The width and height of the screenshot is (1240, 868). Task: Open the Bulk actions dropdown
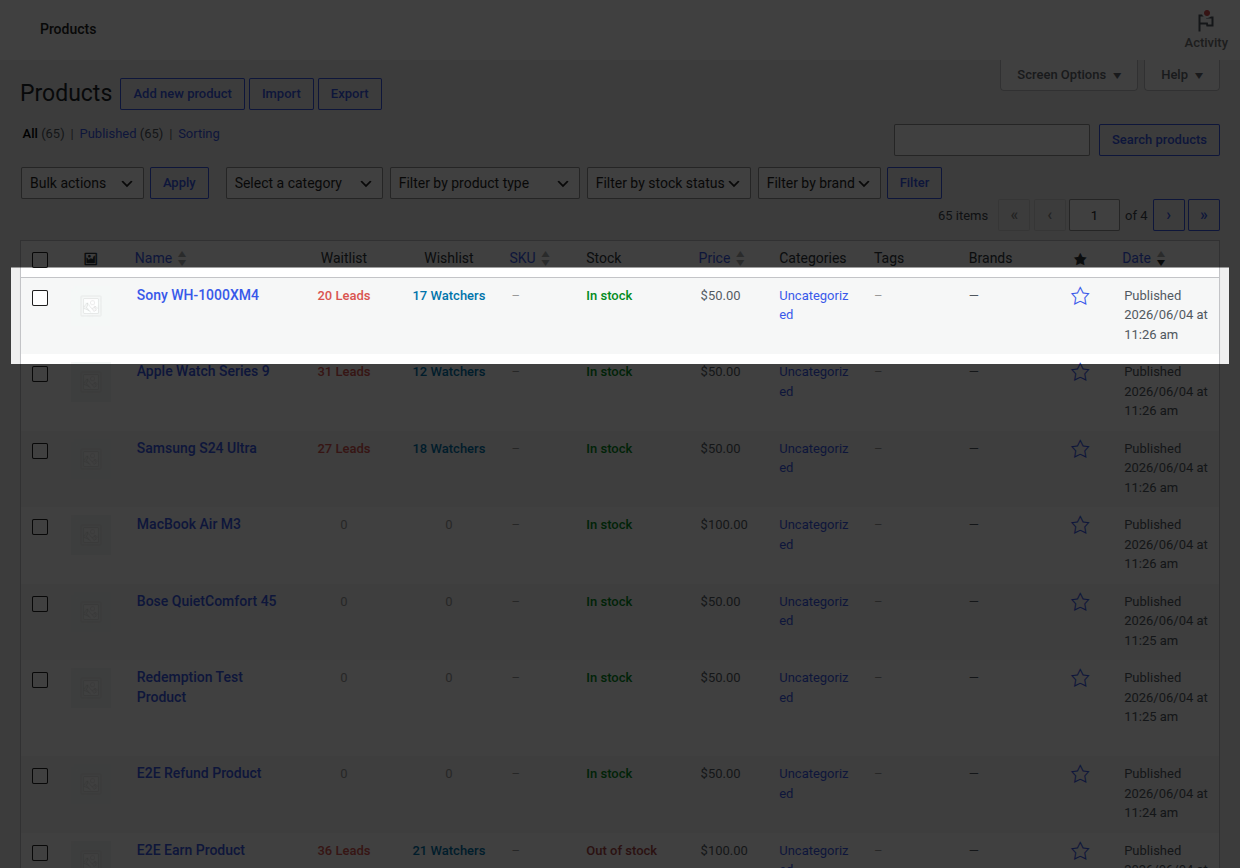coord(81,183)
